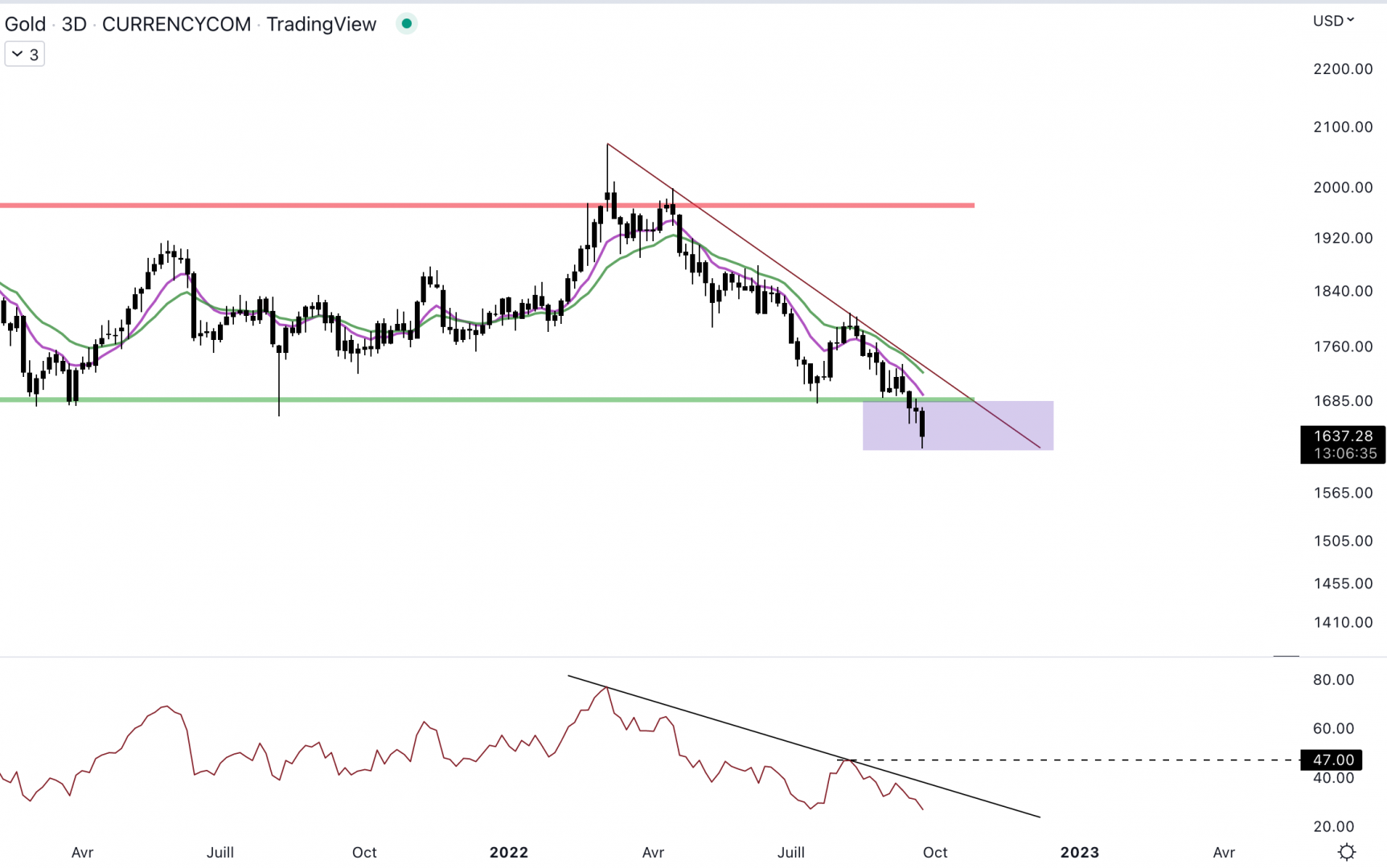1387x868 pixels.
Task: Click the leftmost Avr time label
Action: (82, 852)
